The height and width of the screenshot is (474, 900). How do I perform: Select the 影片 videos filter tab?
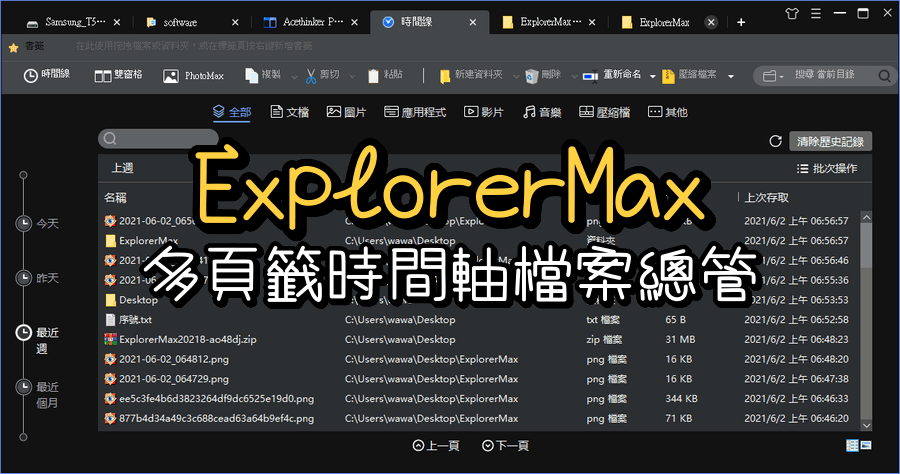coord(483,112)
